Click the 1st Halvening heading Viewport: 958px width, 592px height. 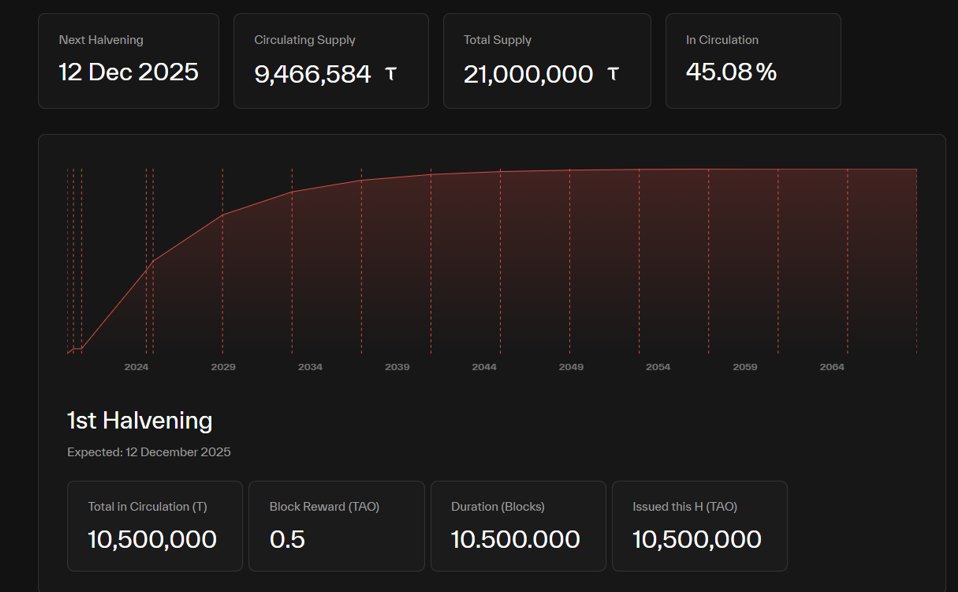140,420
